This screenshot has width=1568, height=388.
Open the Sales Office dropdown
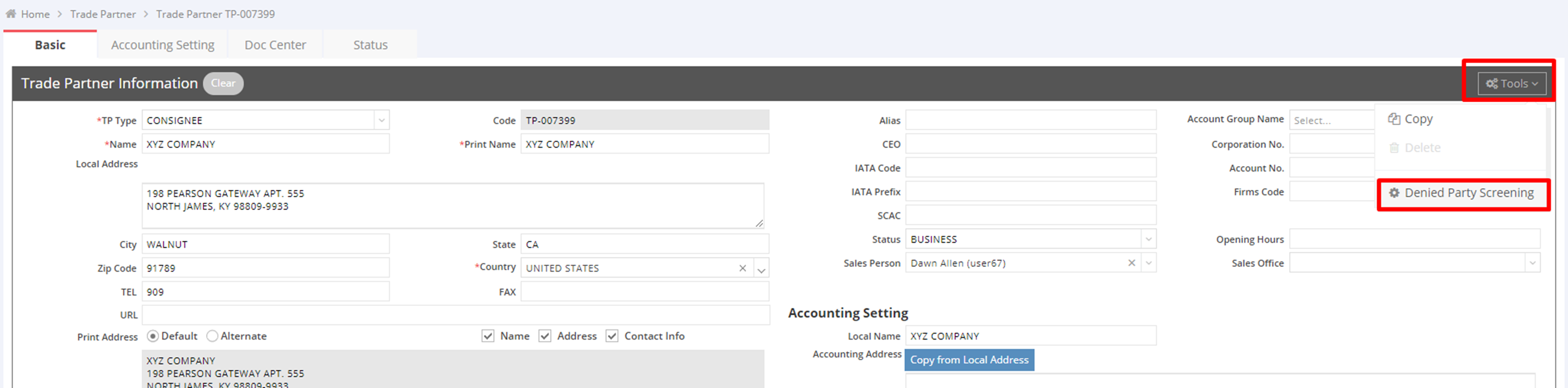pyautogui.click(x=1532, y=264)
